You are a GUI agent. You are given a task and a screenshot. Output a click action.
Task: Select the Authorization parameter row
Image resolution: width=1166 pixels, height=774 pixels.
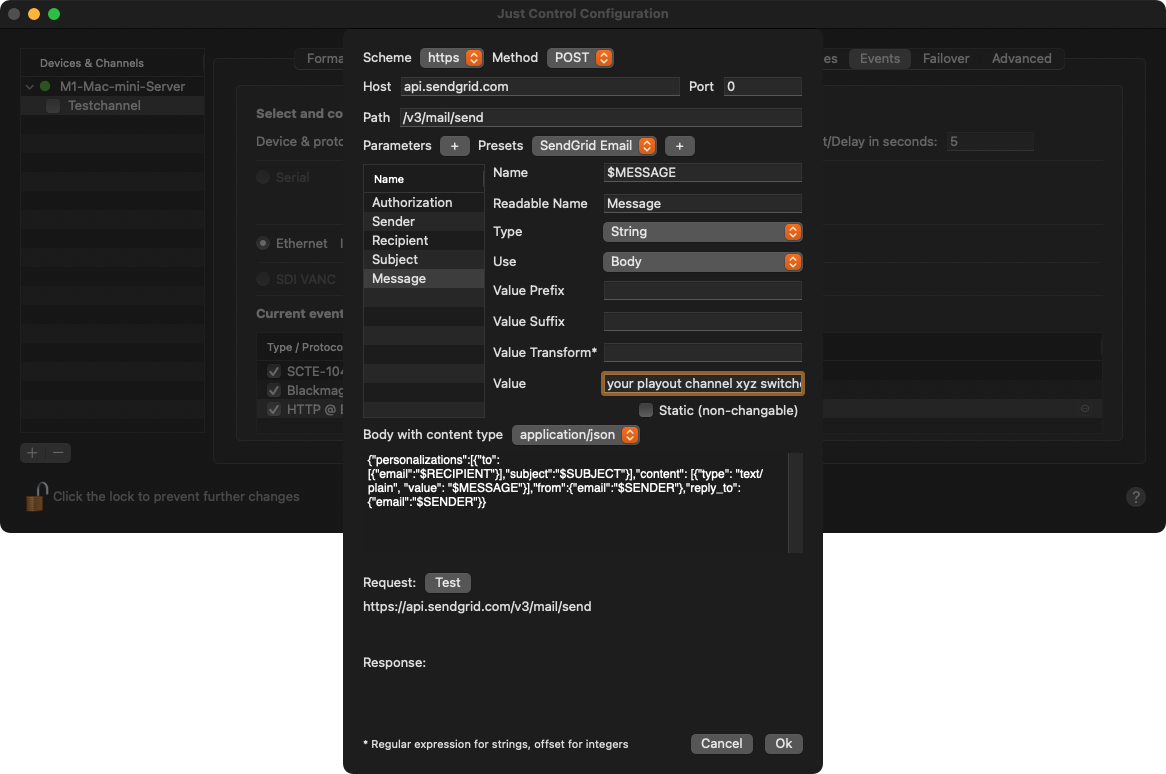click(424, 202)
